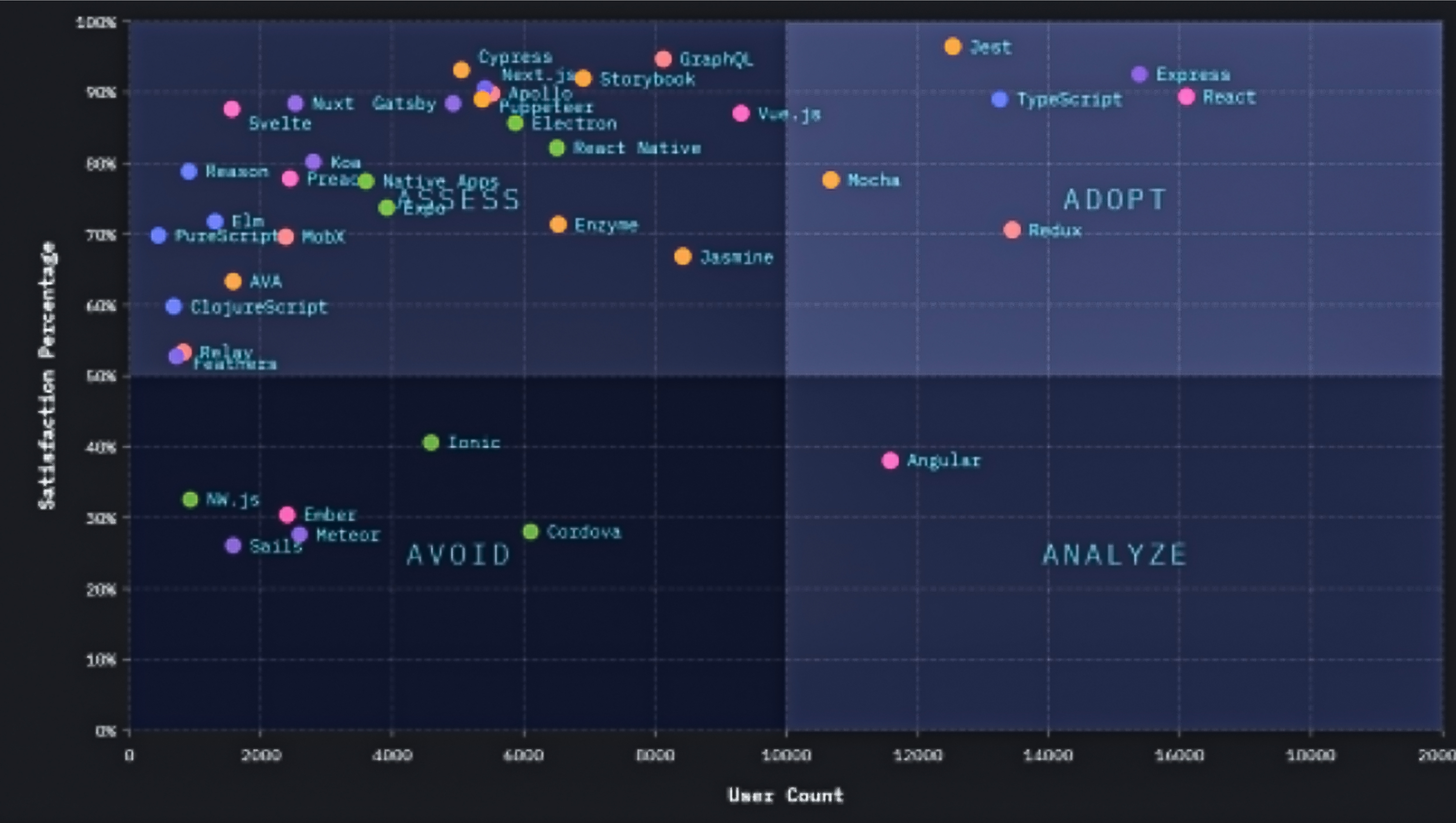Select the Storybook data point
Screen dimensions: 1456x823
583,79
